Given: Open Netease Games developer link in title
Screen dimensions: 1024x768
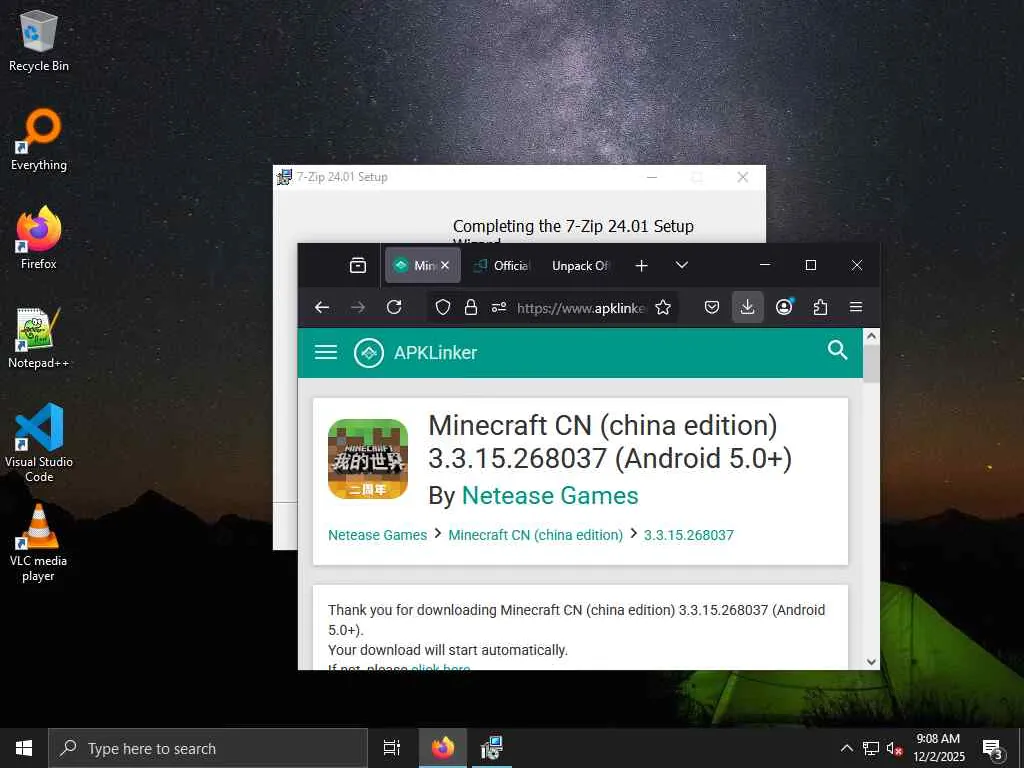Looking at the screenshot, I should [550, 496].
